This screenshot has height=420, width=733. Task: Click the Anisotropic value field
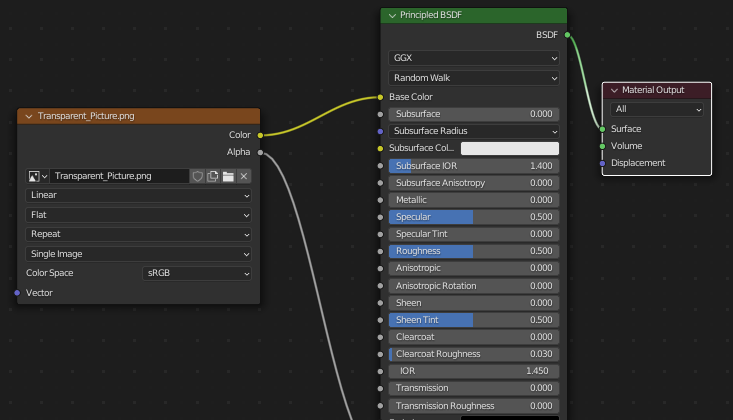474,268
